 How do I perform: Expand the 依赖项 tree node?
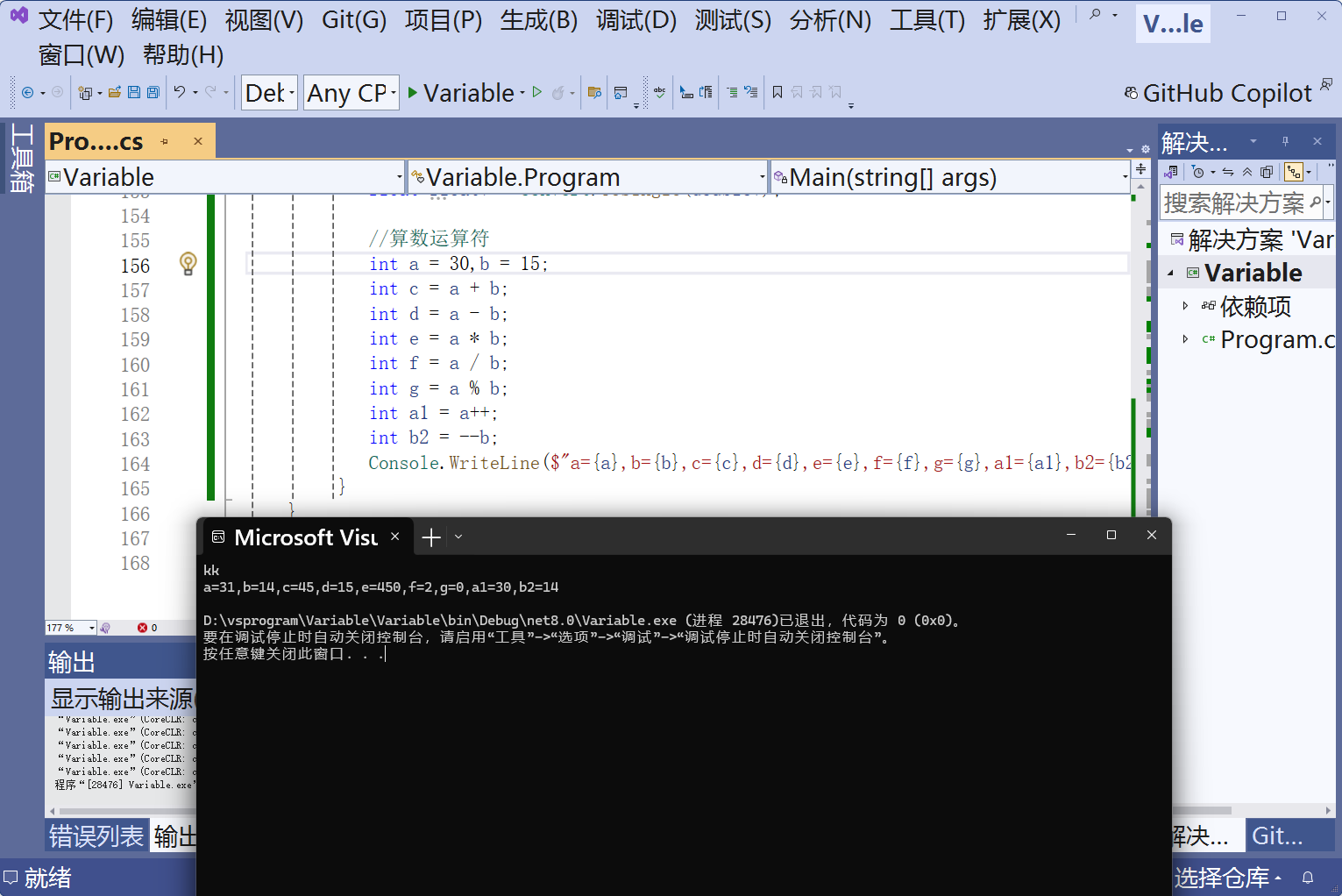tap(1185, 306)
